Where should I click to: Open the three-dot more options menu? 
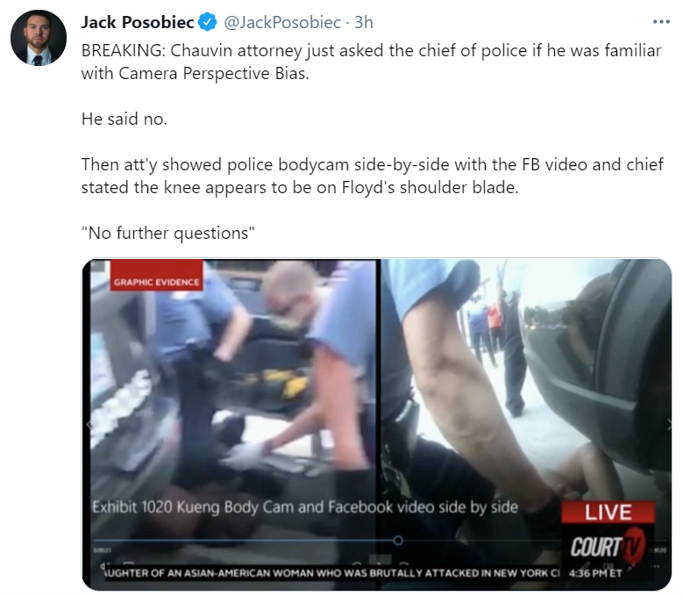[661, 22]
